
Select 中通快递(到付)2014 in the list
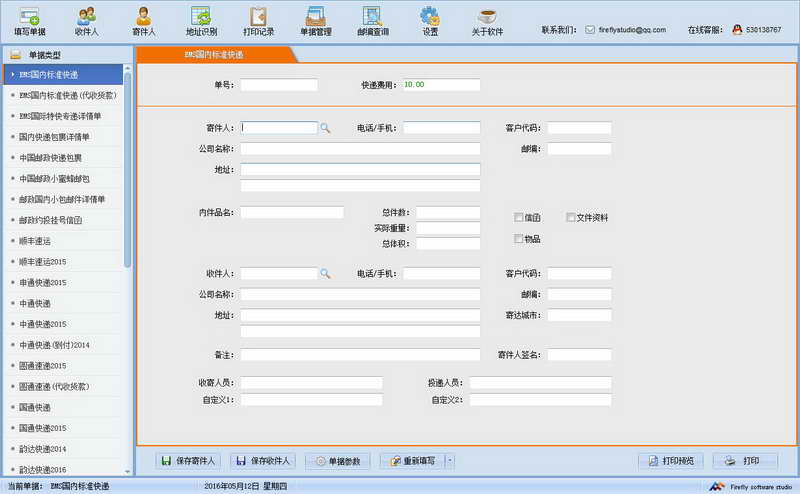click(x=63, y=345)
